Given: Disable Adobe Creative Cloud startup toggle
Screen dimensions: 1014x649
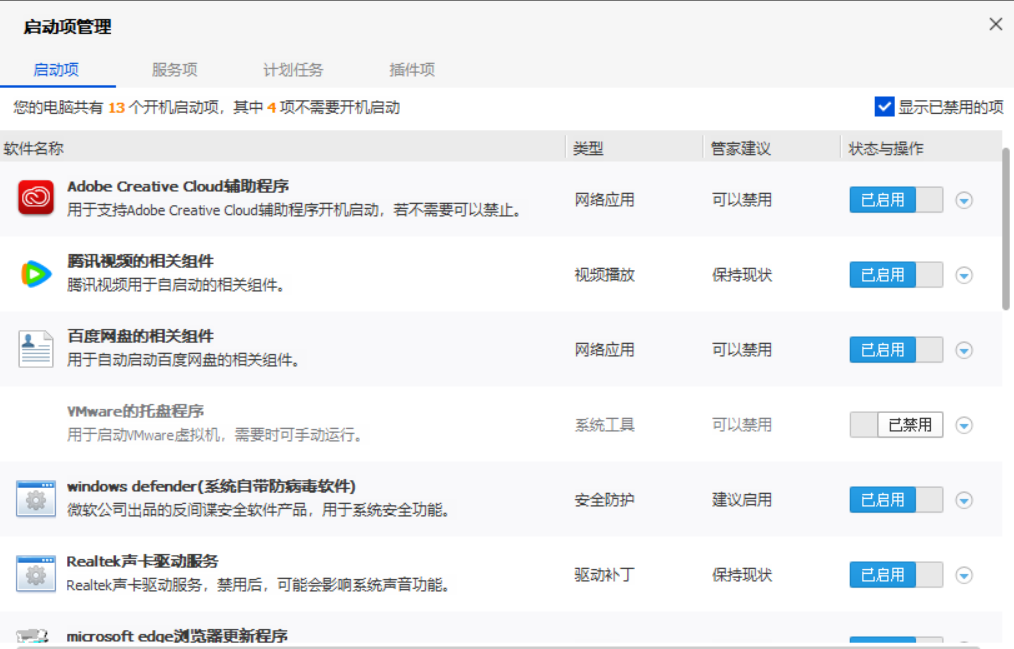Looking at the screenshot, I should coord(896,200).
